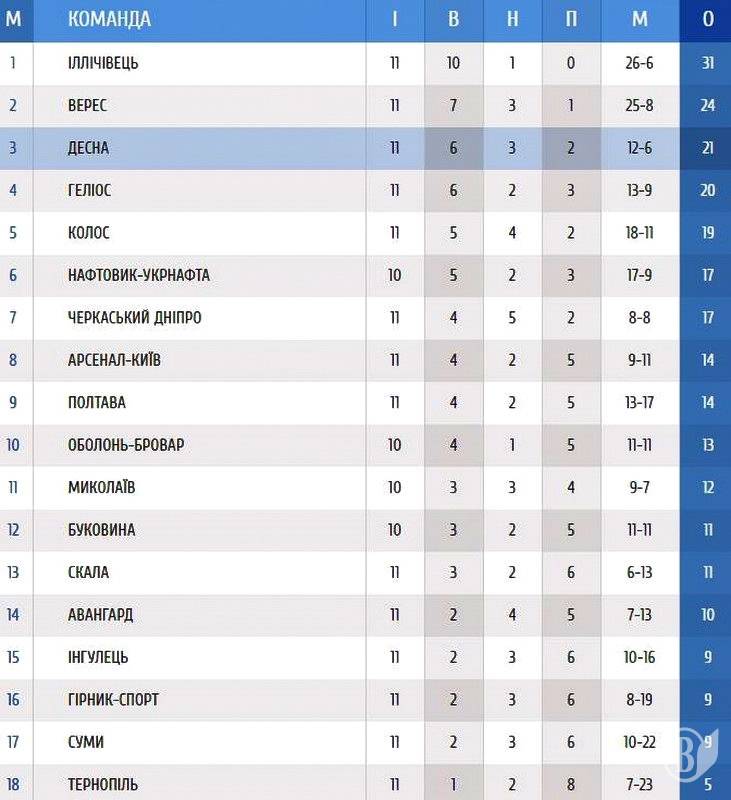Screen dimensions: 731x800
Task: Select the АРСЕНАЛ-КИЇВ team name
Action: click(x=114, y=360)
